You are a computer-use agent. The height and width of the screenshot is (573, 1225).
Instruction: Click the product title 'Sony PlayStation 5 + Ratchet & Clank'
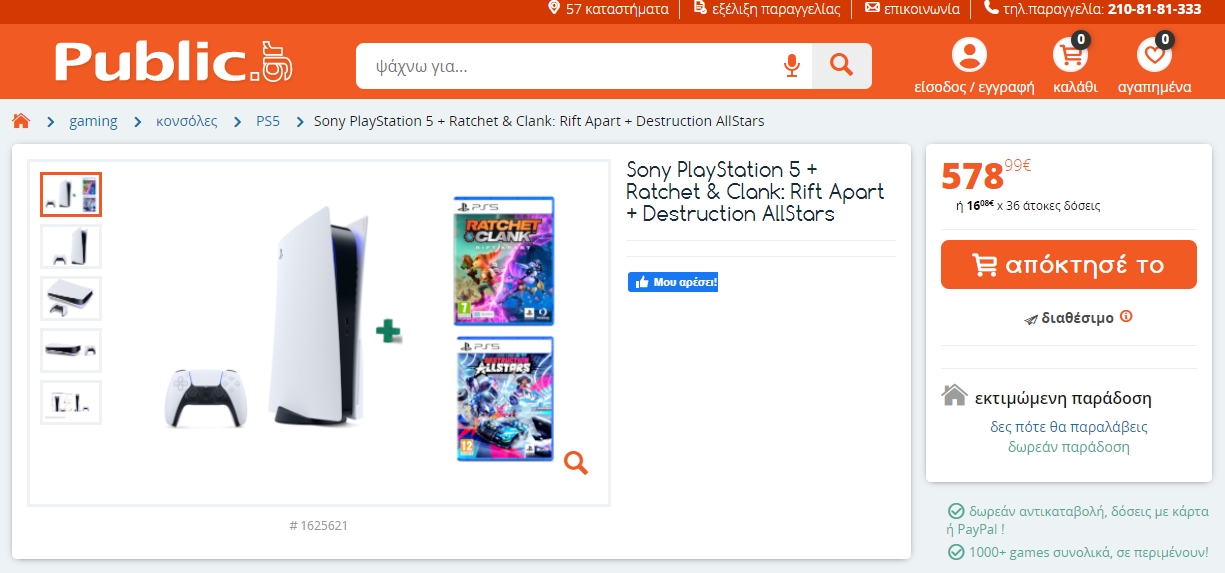click(755, 191)
